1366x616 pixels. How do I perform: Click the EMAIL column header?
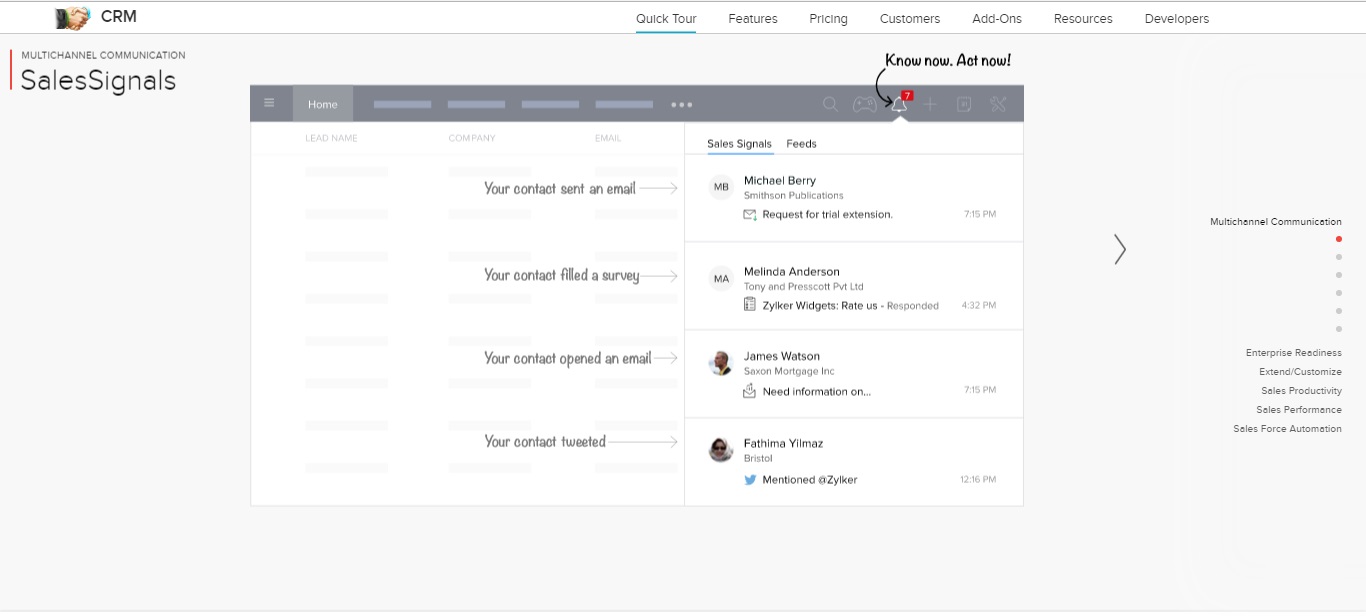[608, 138]
